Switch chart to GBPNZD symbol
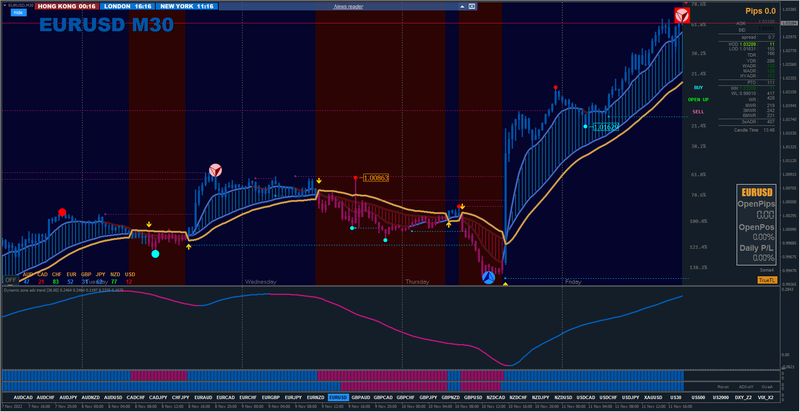Screen dimensions: 800x412 451,397
